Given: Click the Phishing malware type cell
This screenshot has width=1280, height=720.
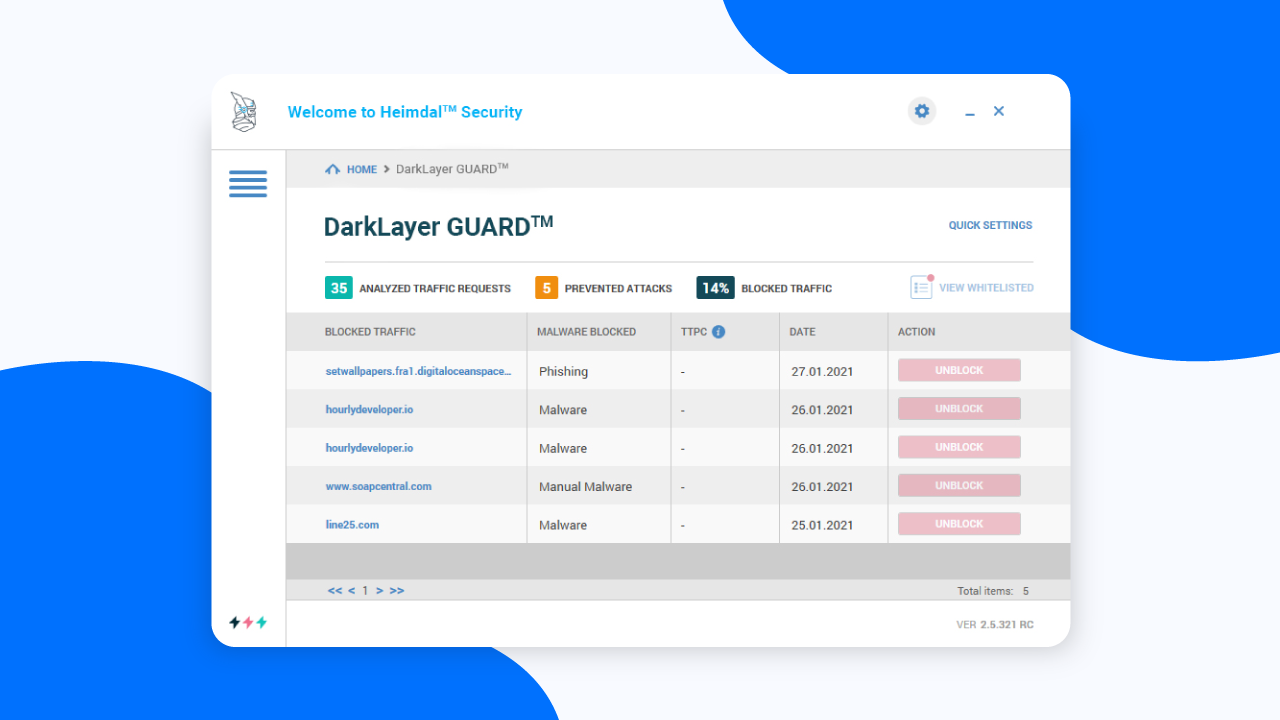Looking at the screenshot, I should [x=563, y=371].
